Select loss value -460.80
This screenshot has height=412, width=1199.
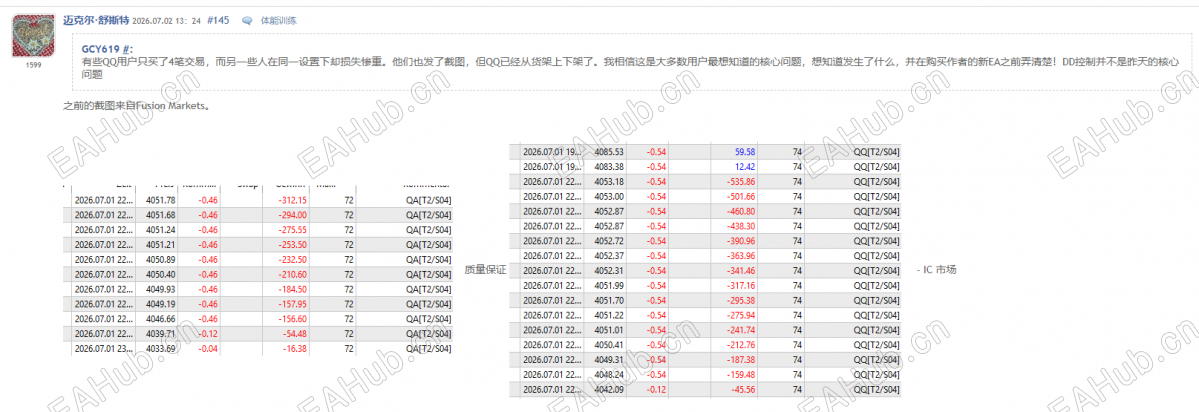[x=739, y=210]
